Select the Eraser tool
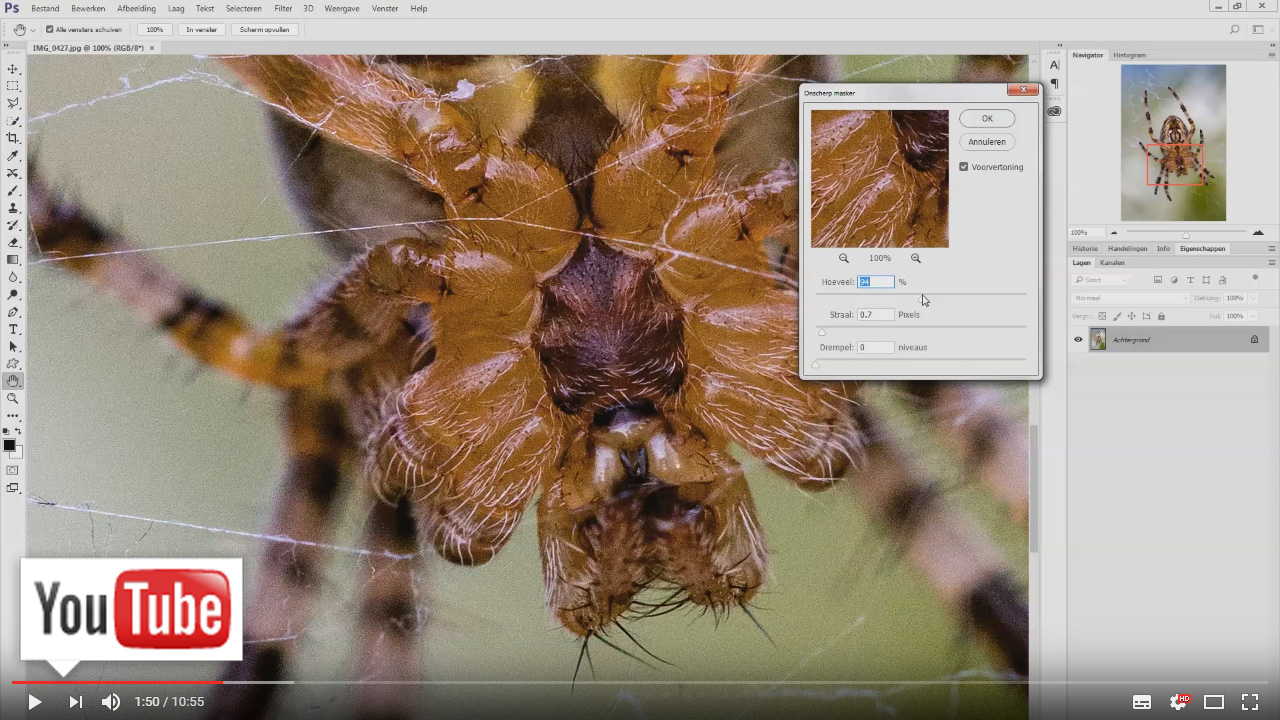 [x=13, y=243]
